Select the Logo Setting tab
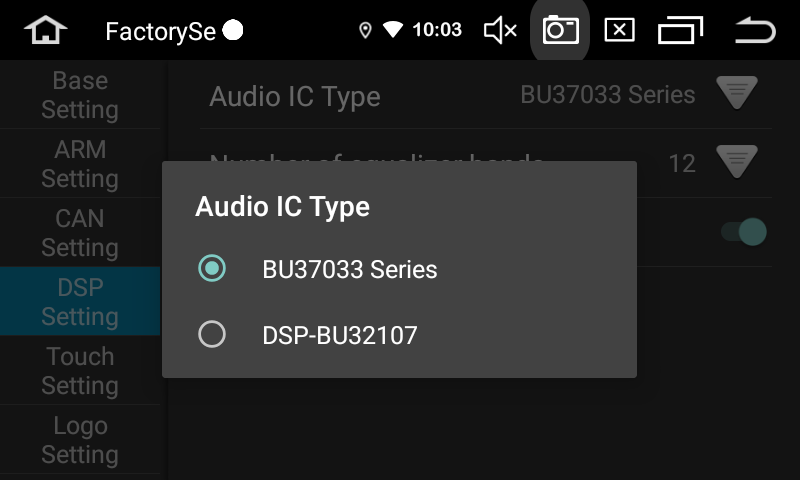This screenshot has width=800, height=480. pos(80,440)
